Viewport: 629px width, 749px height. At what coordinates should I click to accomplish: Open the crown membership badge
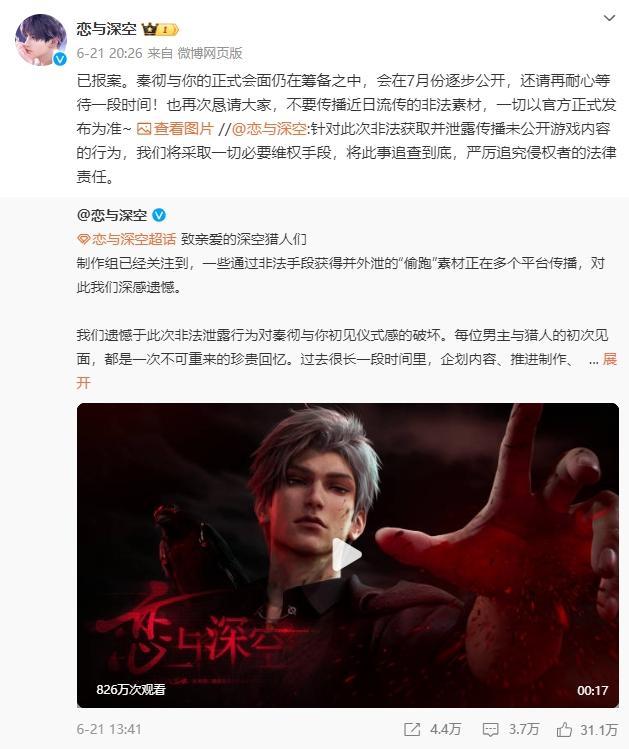pos(160,30)
